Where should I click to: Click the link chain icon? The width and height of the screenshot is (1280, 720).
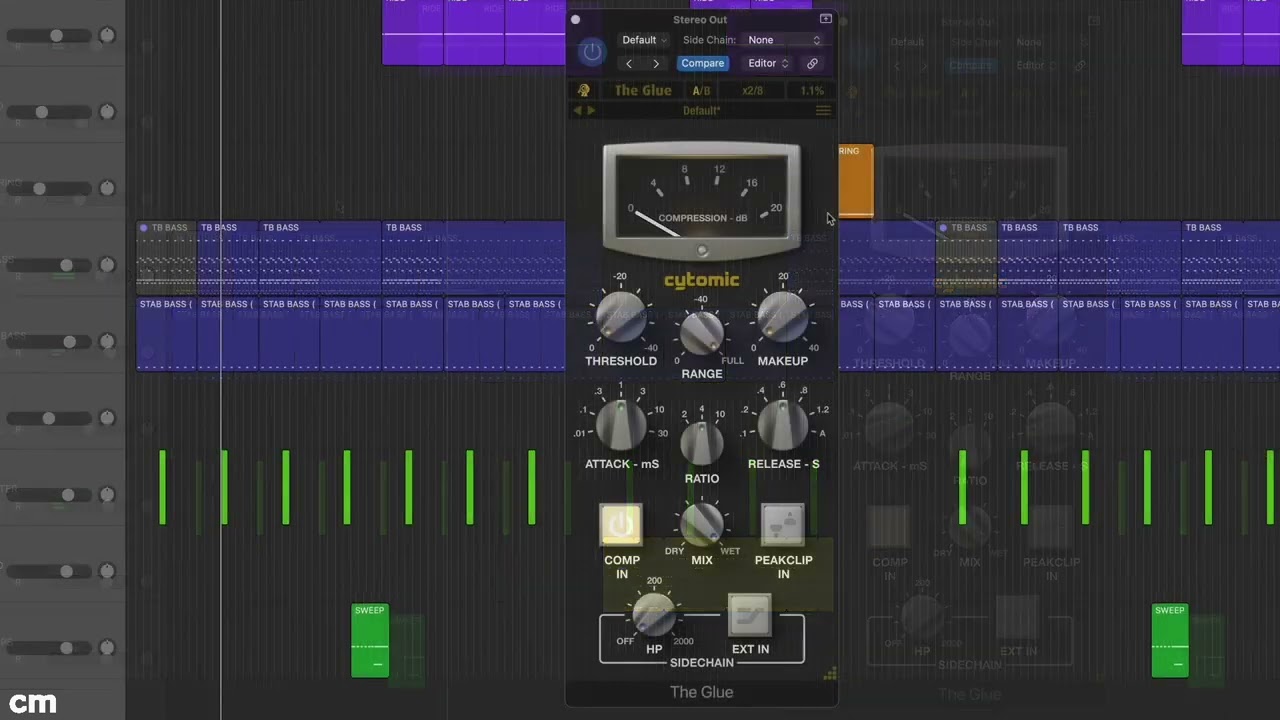coord(812,64)
